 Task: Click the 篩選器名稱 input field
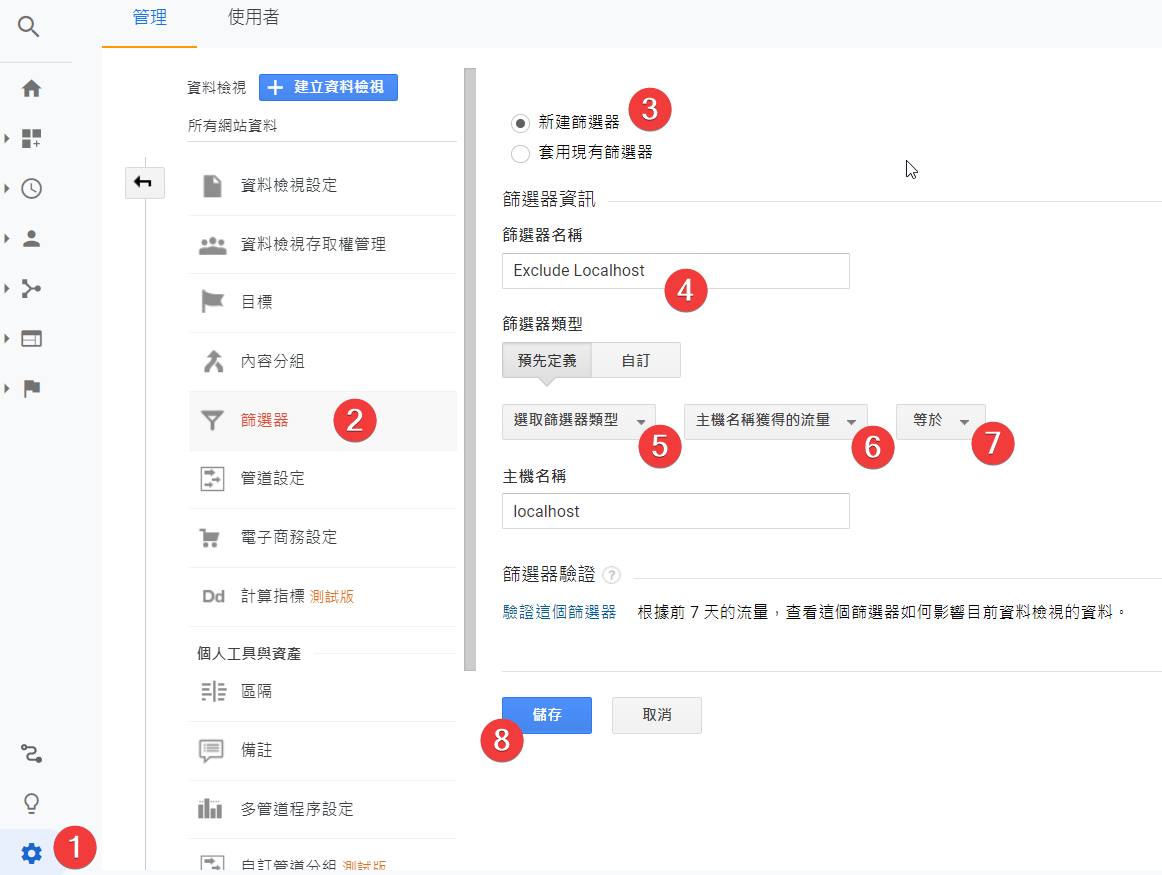point(675,271)
